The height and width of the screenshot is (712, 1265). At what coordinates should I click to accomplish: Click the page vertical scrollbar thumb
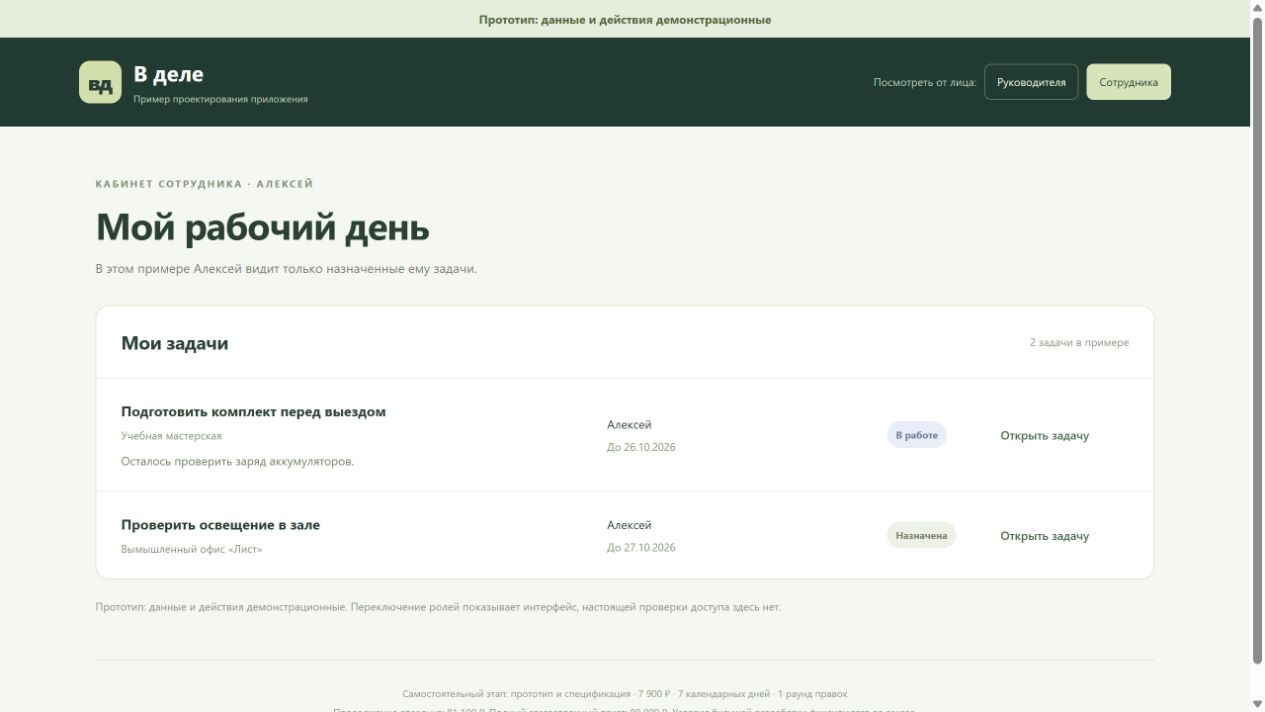tap(1257, 340)
